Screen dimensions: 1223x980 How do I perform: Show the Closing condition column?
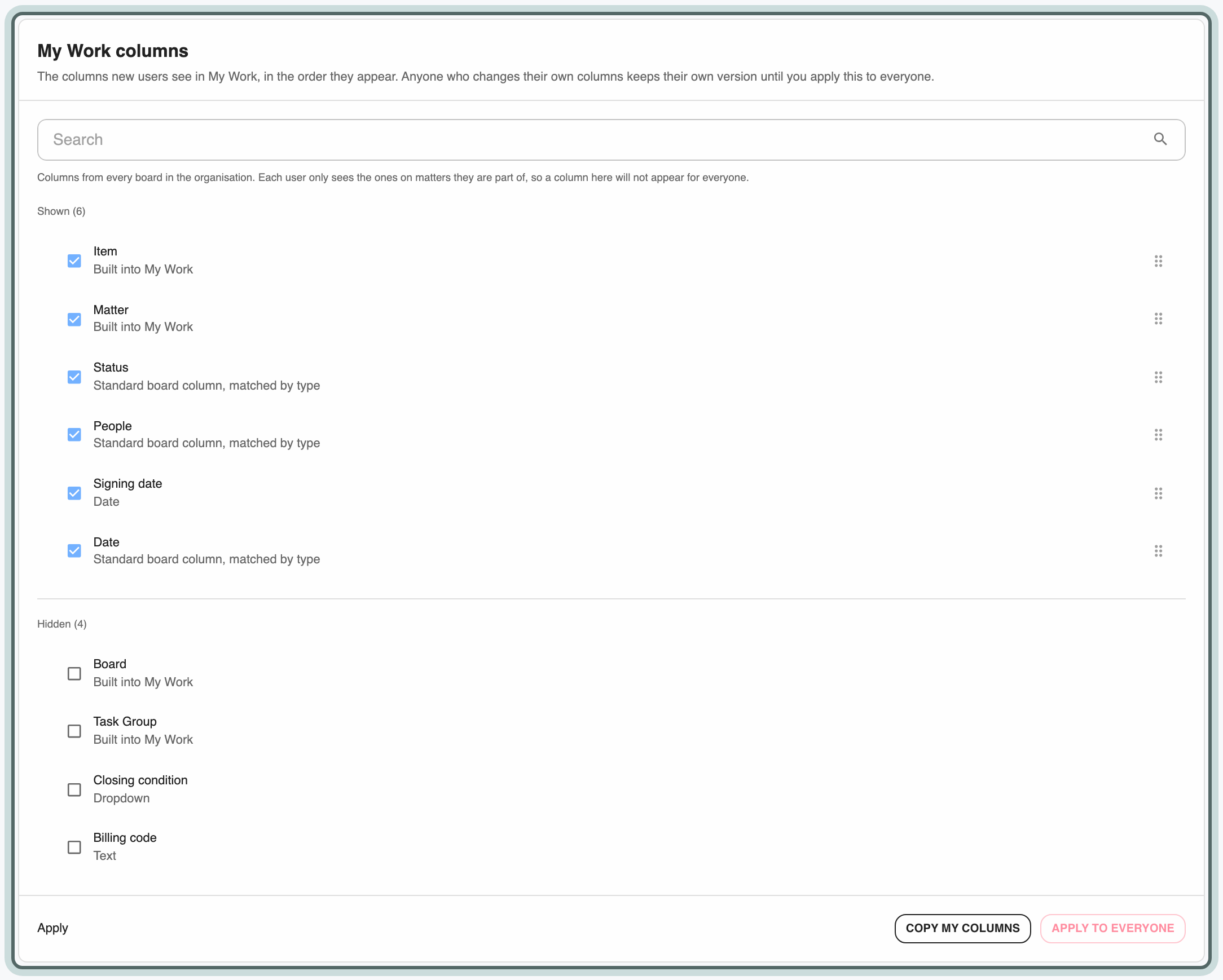[74, 790]
